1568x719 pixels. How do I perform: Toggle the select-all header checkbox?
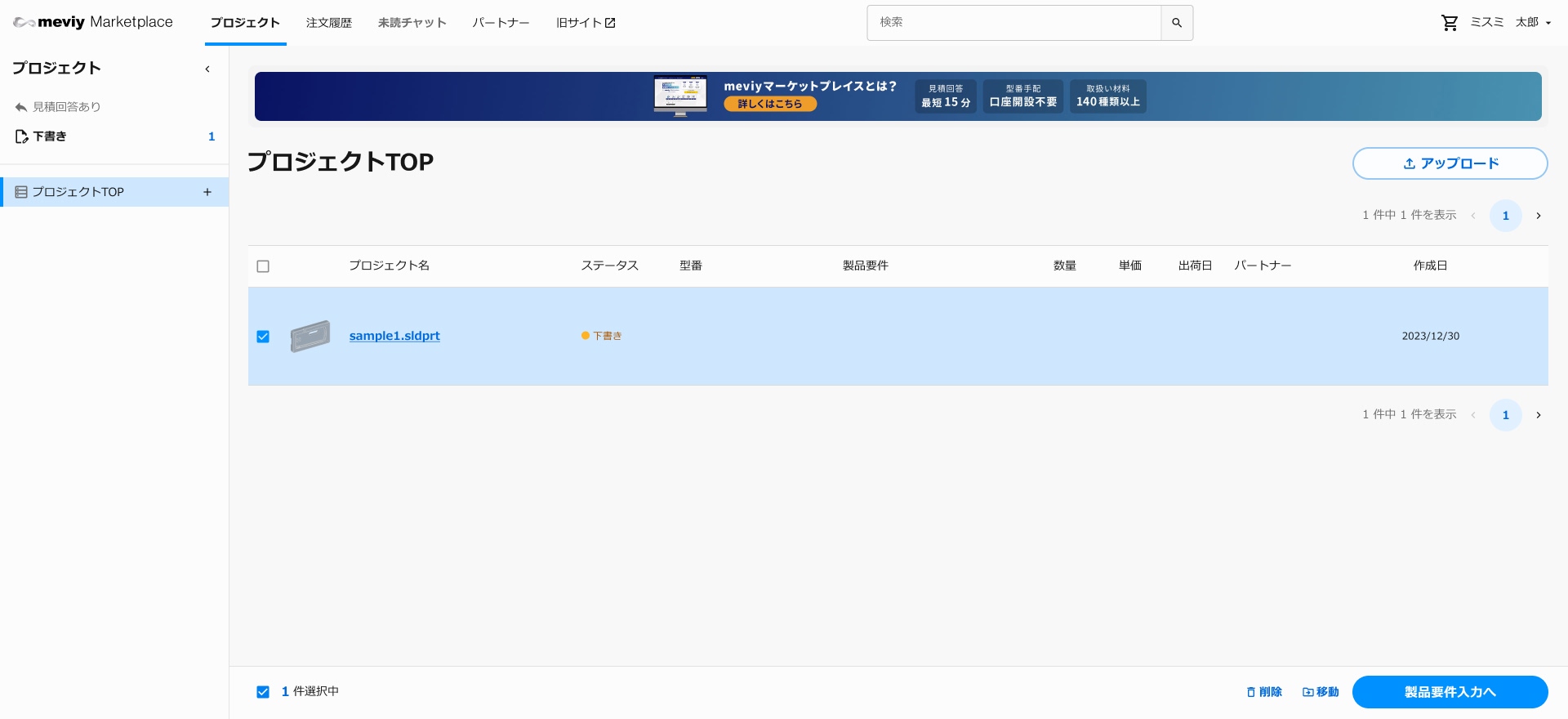coord(263,266)
